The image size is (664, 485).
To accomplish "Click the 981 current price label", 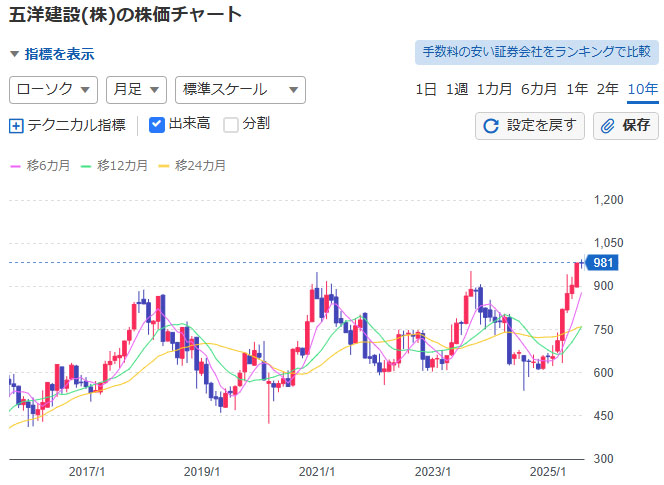I will tap(603, 263).
